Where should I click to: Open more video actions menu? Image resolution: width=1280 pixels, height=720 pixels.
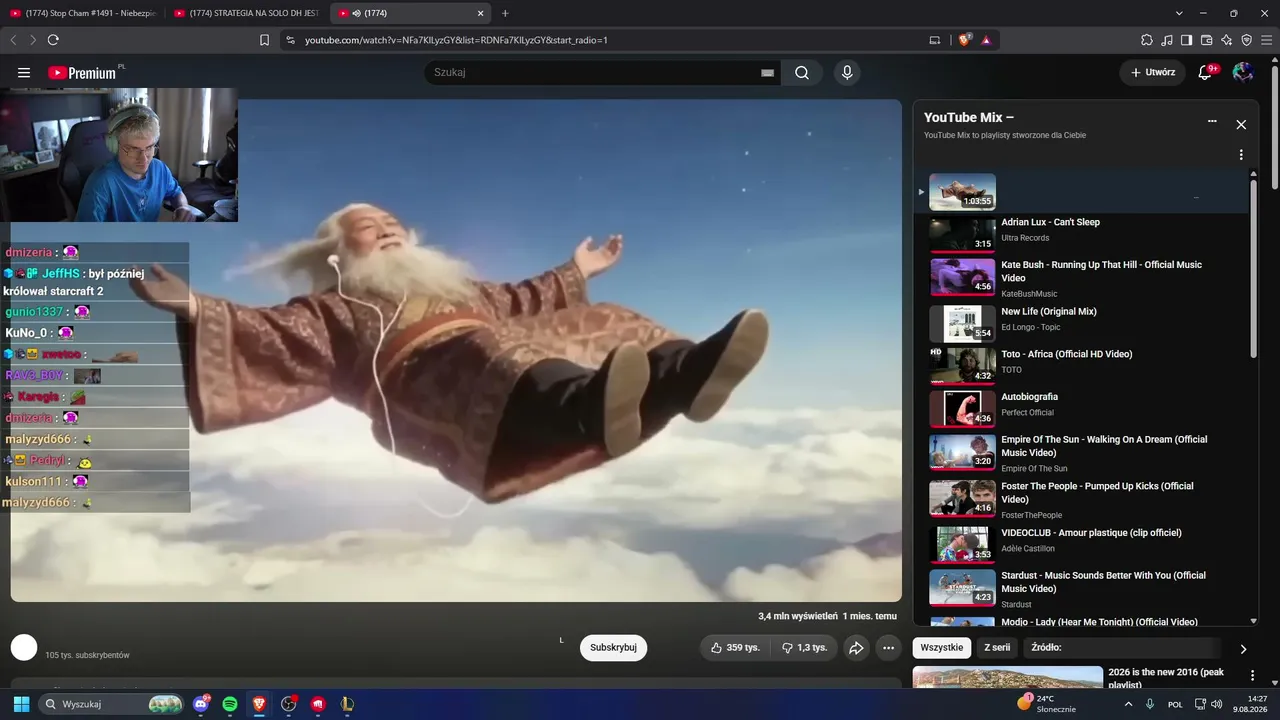click(888, 648)
